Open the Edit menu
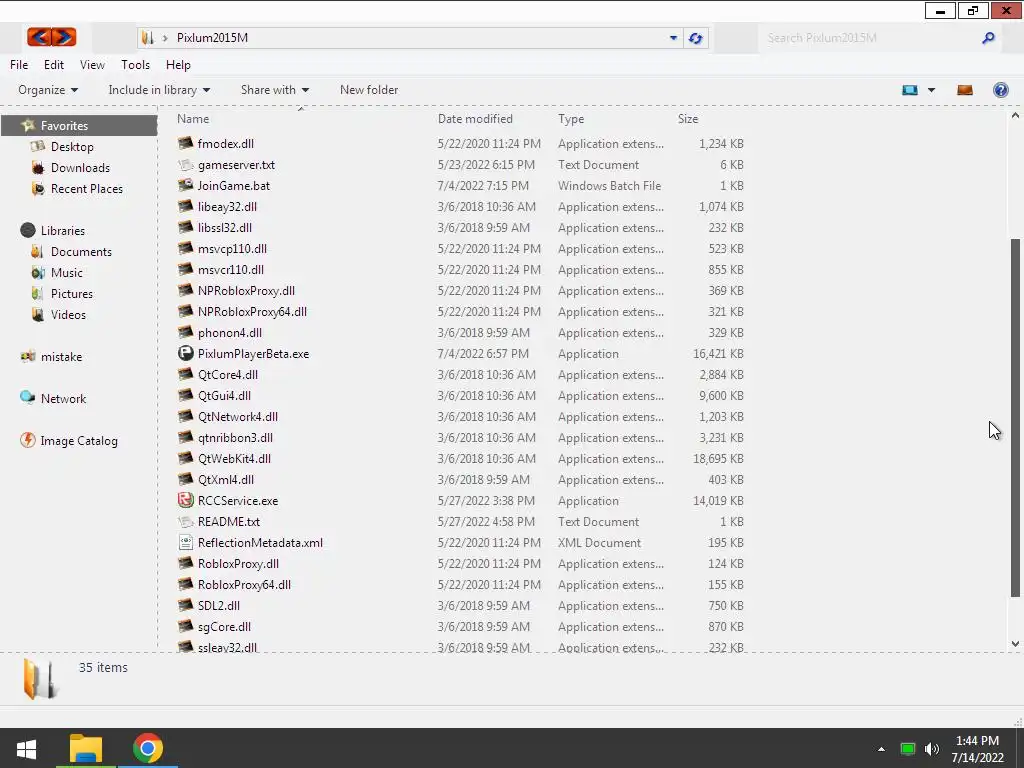 click(x=54, y=65)
